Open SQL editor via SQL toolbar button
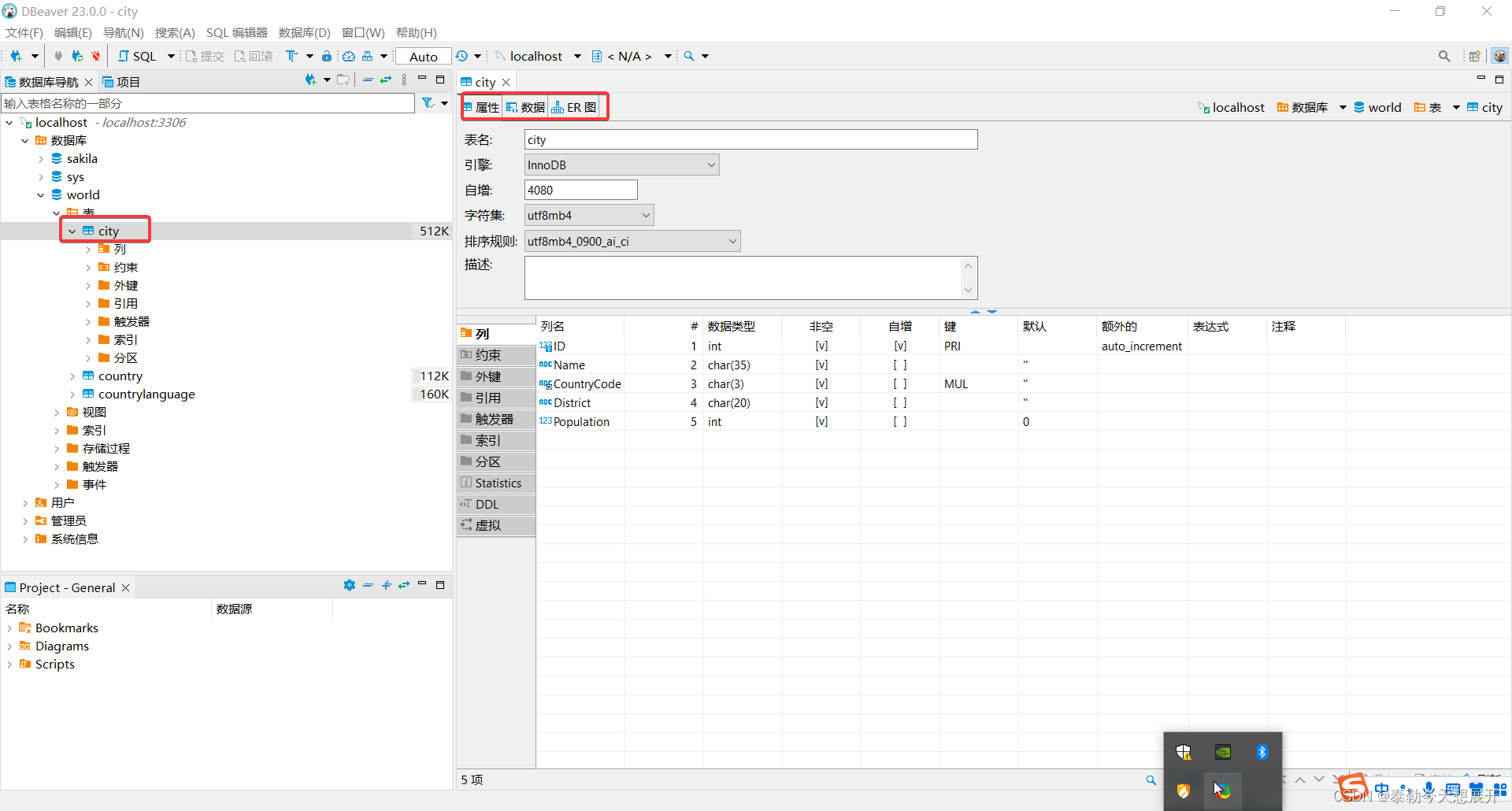 pos(138,56)
